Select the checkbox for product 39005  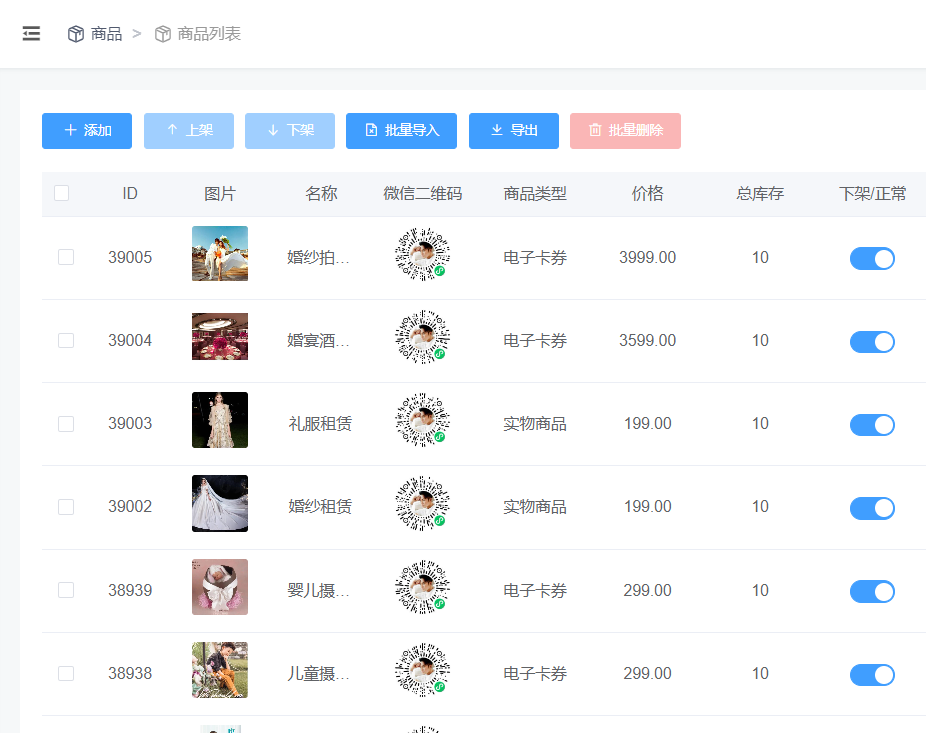(66, 257)
